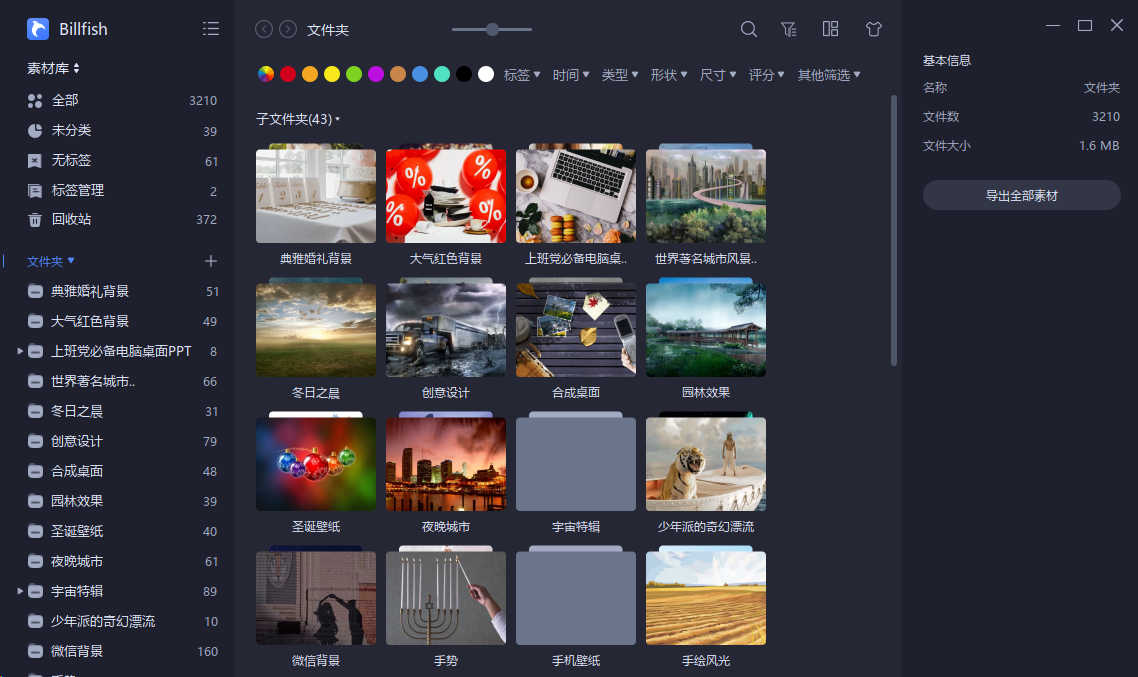
Task: Select 园林效果 folder in the tree
Action: tap(122, 501)
